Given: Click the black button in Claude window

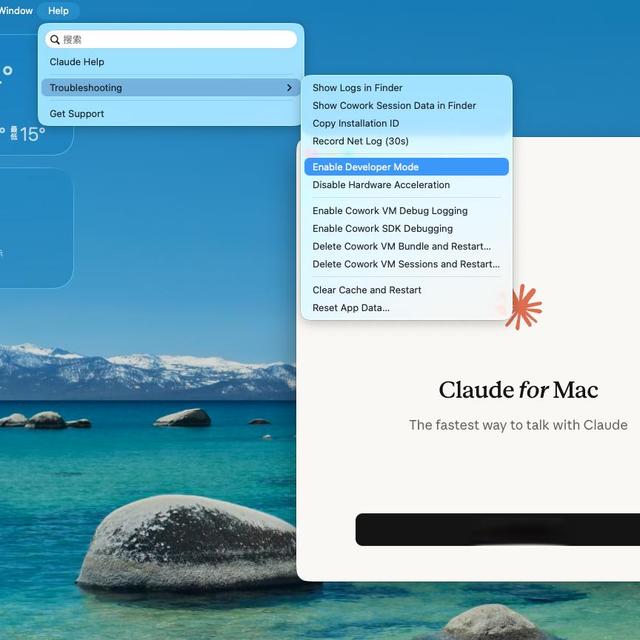Looking at the screenshot, I should pos(498,529).
